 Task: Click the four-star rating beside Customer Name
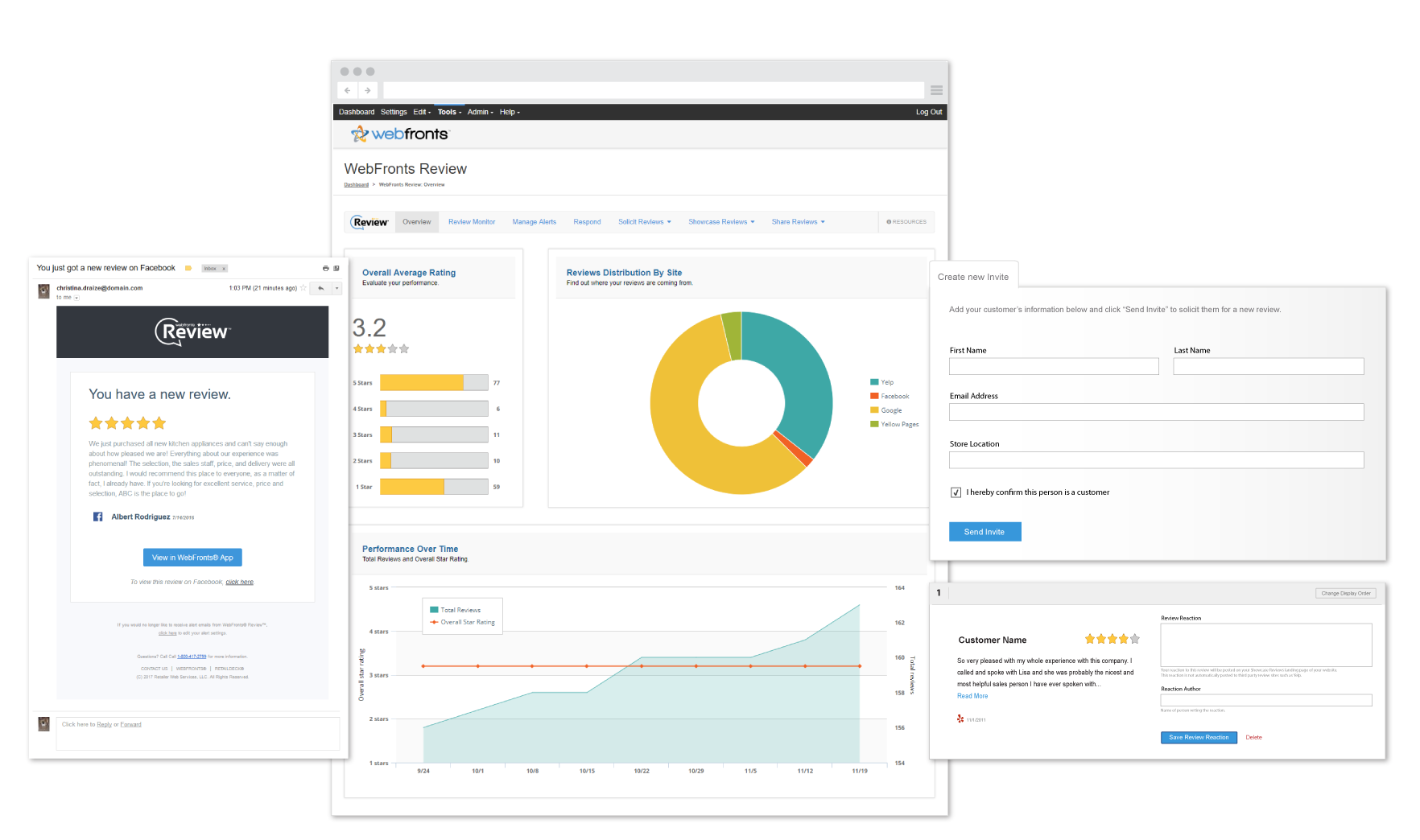point(1112,639)
